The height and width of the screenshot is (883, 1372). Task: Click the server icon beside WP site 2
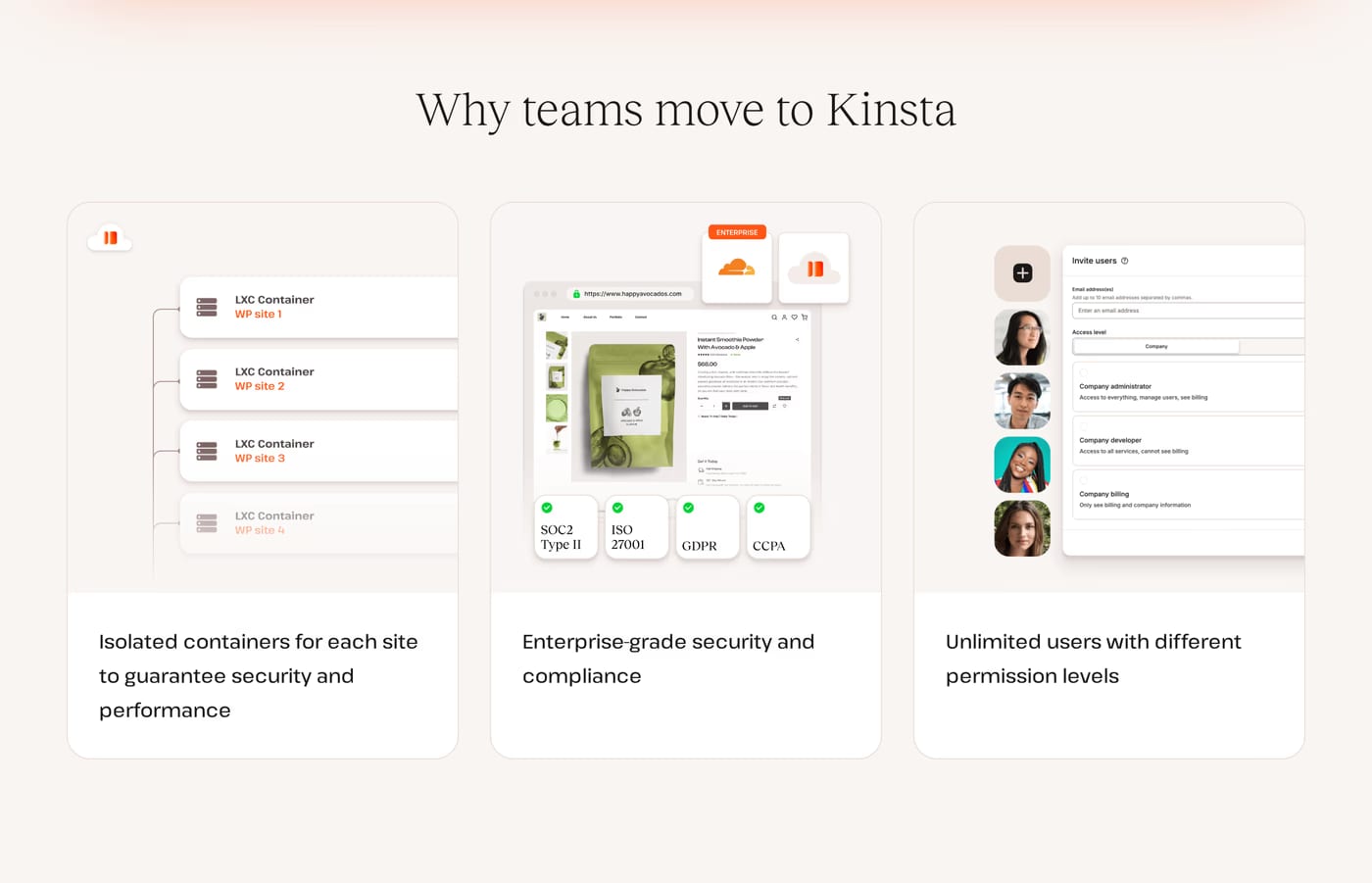tap(207, 379)
